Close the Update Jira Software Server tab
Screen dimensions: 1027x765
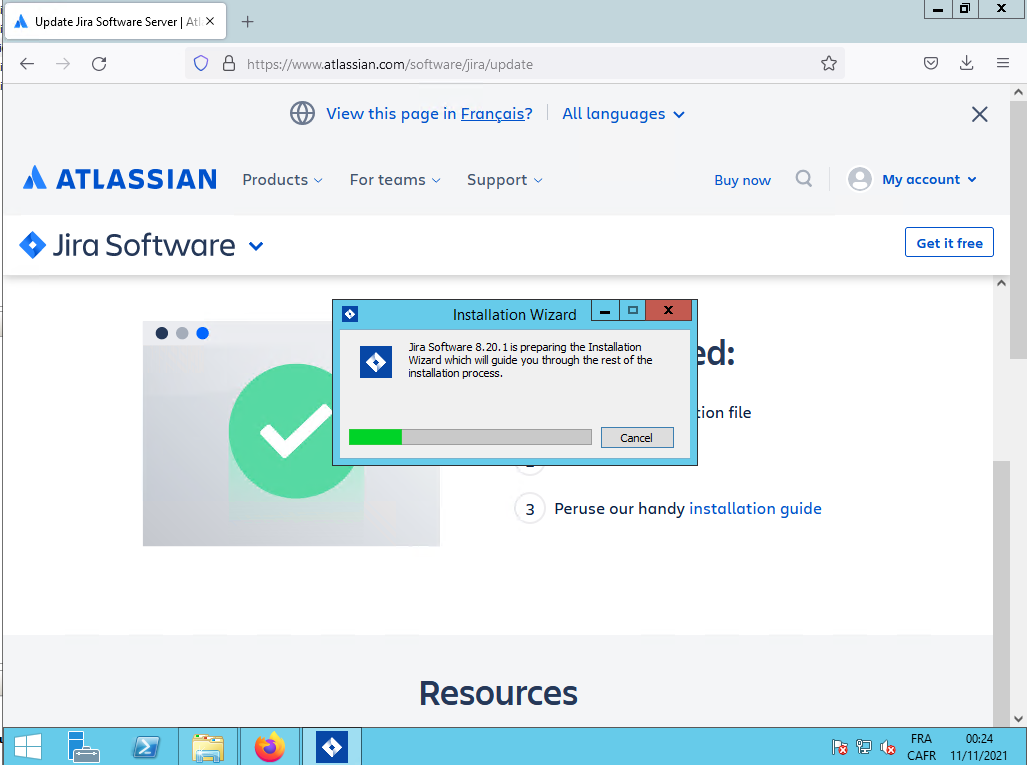pos(210,22)
